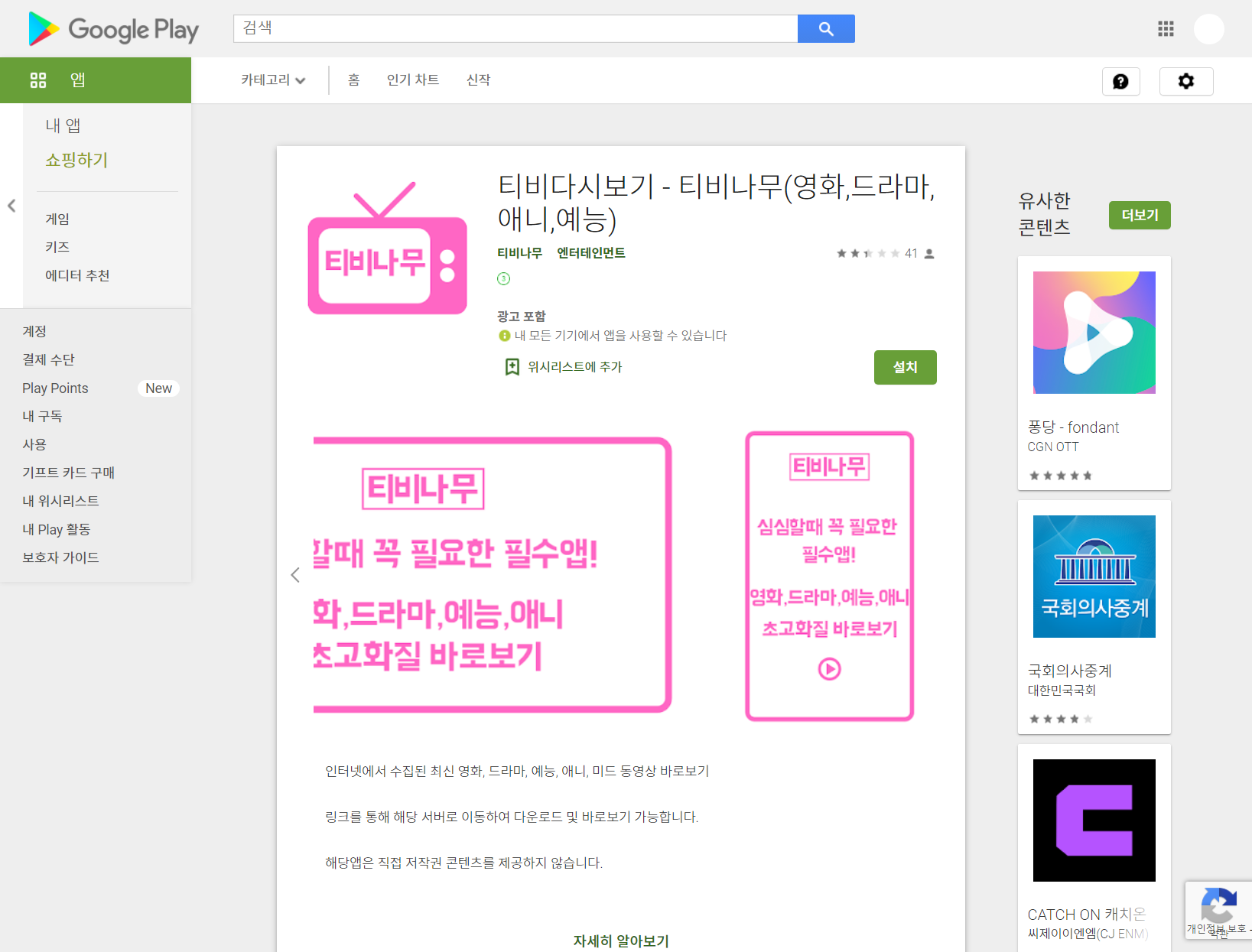Select 내 앱 in sidebar
The width and height of the screenshot is (1252, 952).
click(x=63, y=125)
